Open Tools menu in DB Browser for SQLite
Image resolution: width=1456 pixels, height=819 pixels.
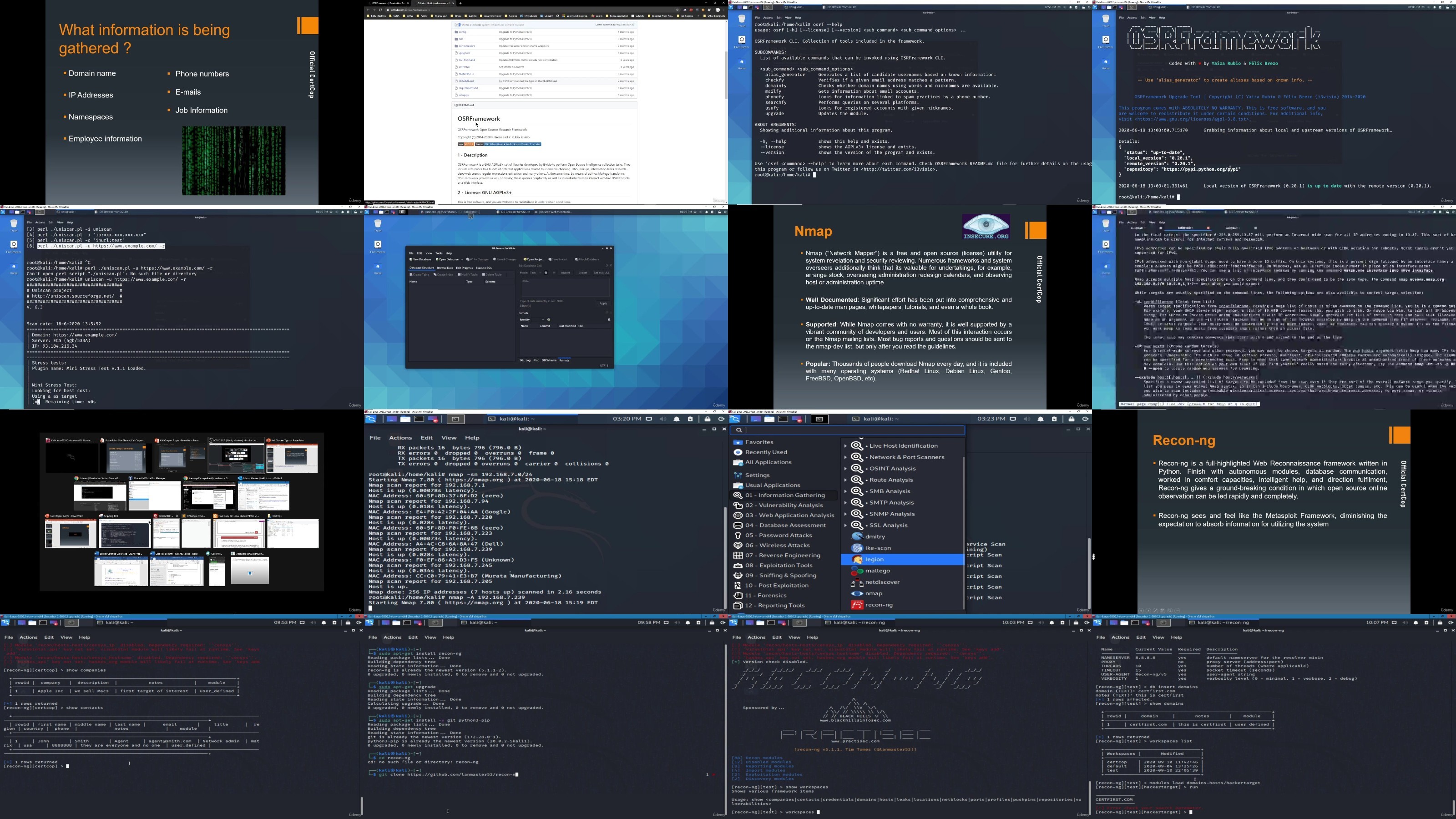[439, 253]
